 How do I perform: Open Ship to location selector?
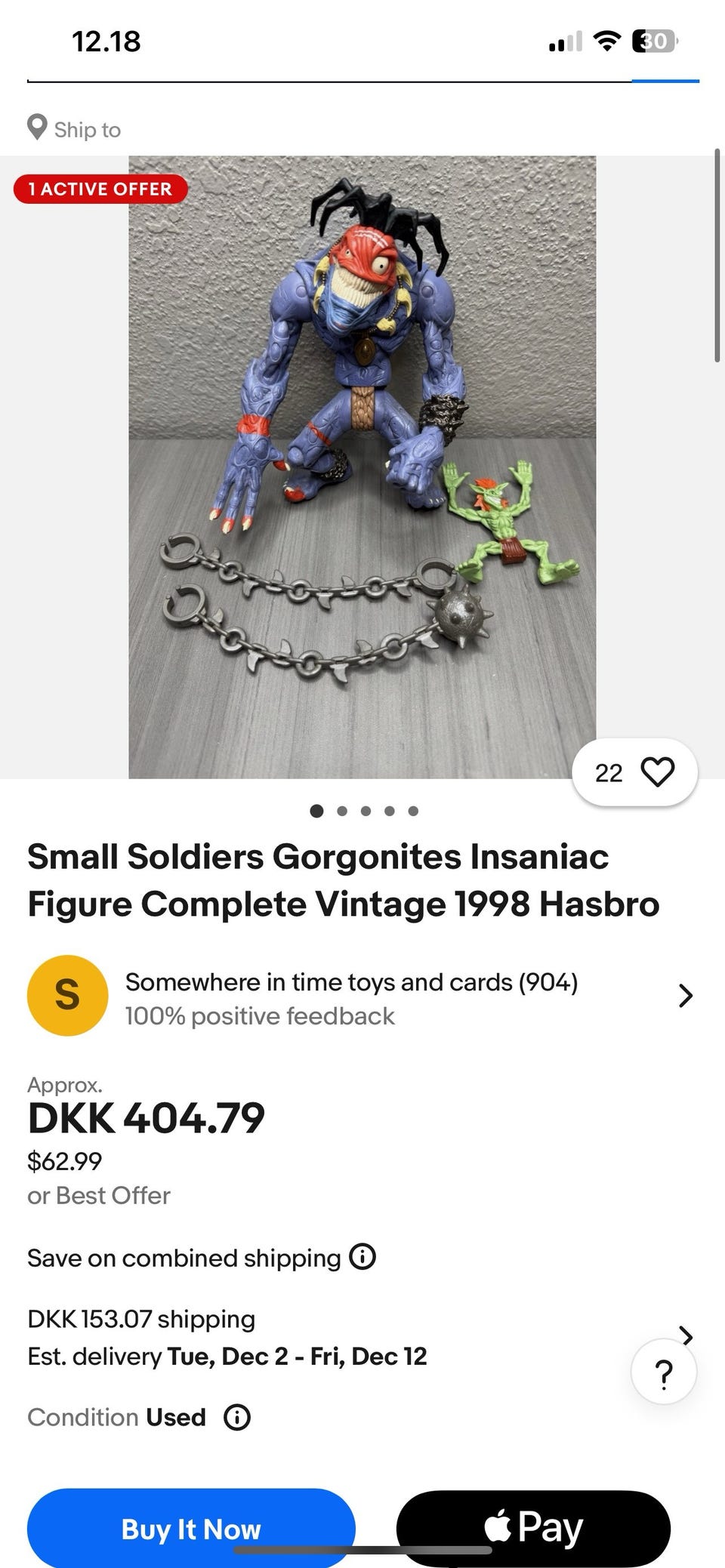(x=74, y=129)
